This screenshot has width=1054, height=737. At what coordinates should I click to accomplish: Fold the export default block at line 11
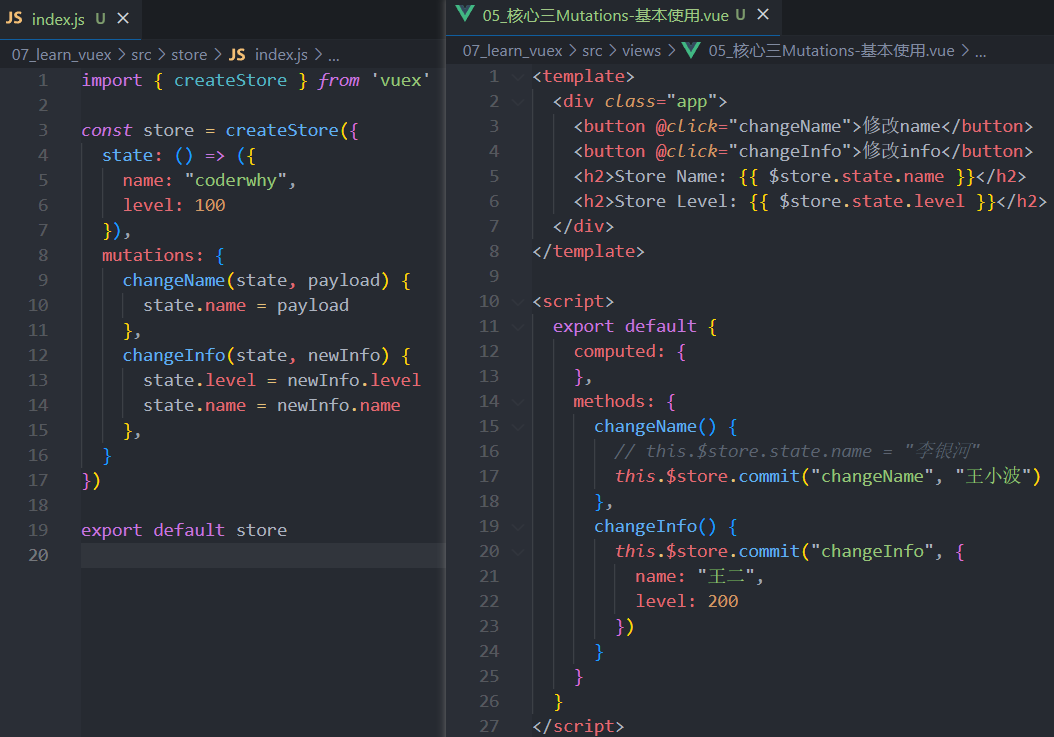518,327
